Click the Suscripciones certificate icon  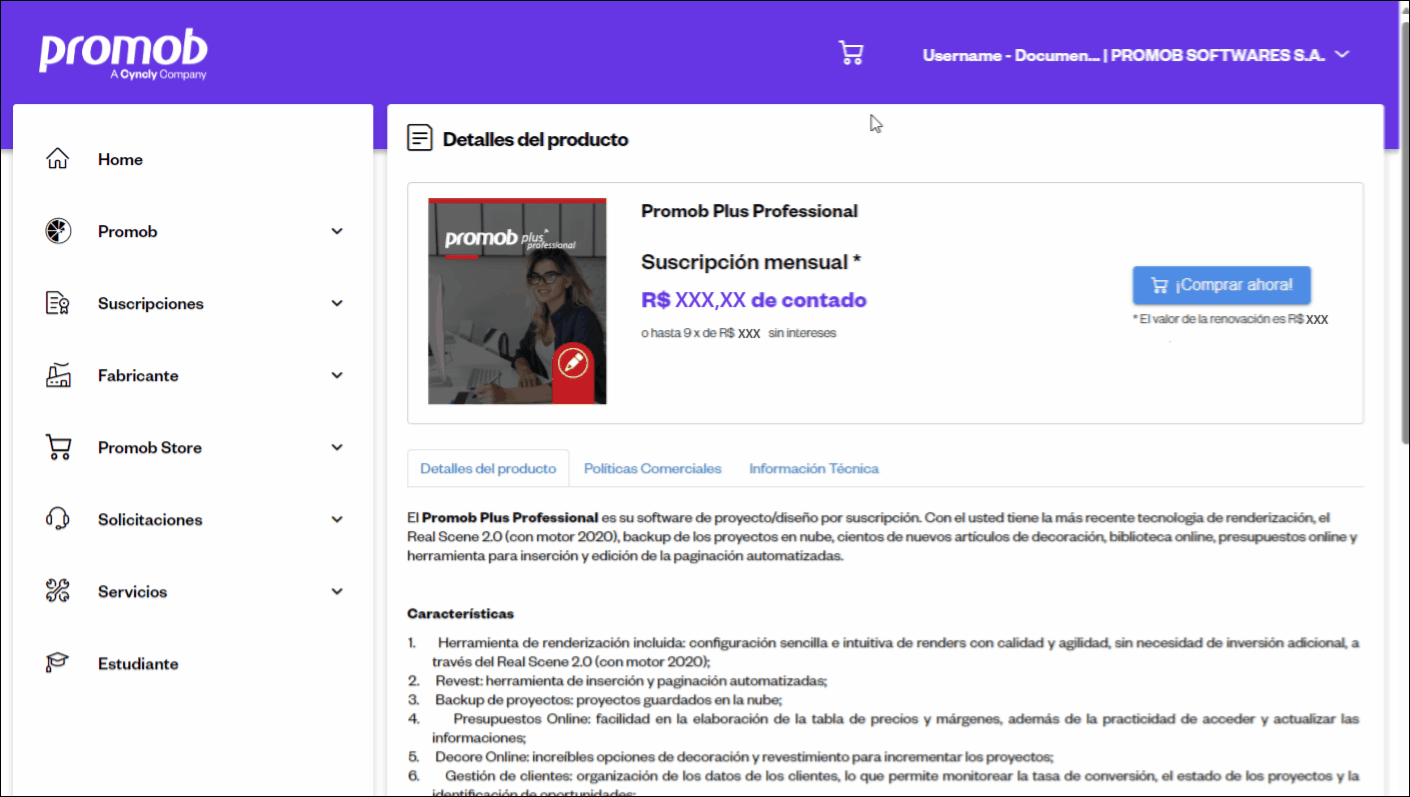(x=58, y=303)
